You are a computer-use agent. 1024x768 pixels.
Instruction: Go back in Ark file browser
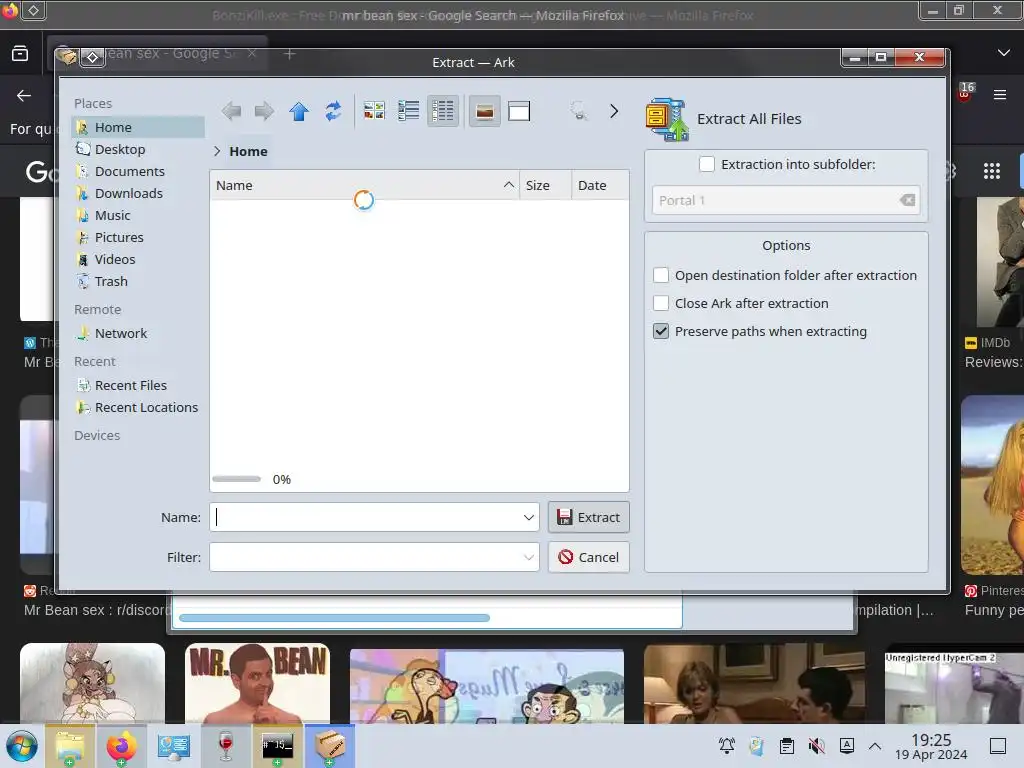pos(231,112)
